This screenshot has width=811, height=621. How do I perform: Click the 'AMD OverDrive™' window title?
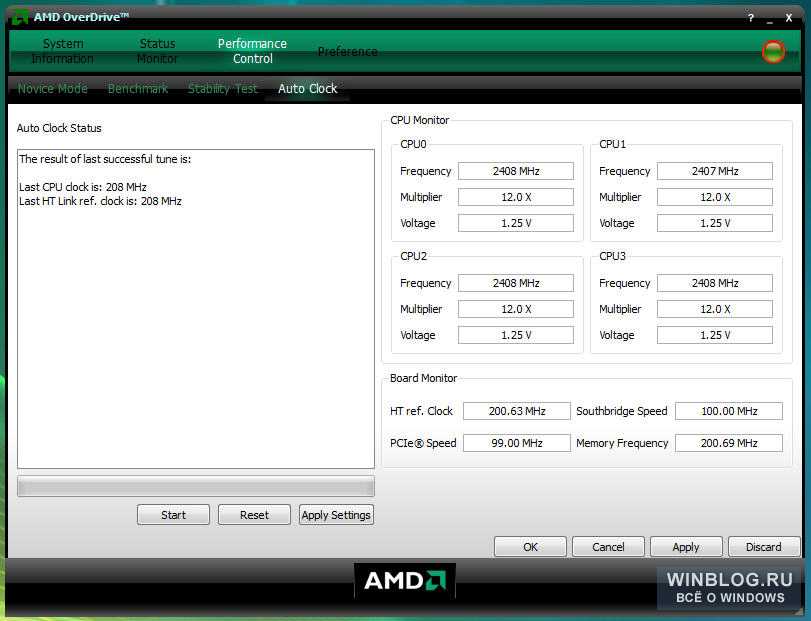click(x=81, y=17)
